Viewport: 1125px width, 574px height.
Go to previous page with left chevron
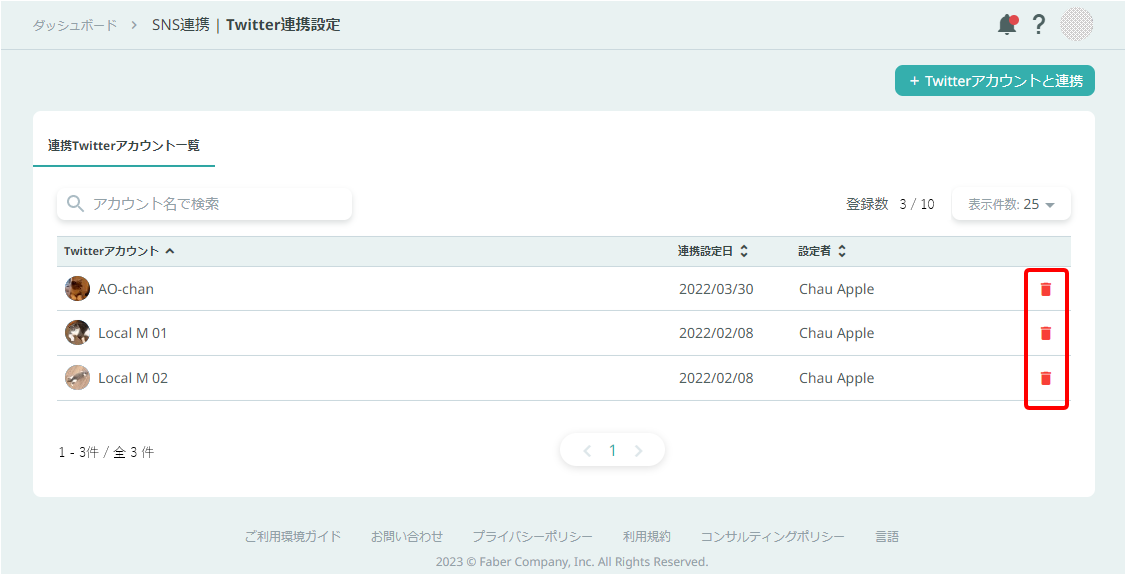[x=587, y=451]
